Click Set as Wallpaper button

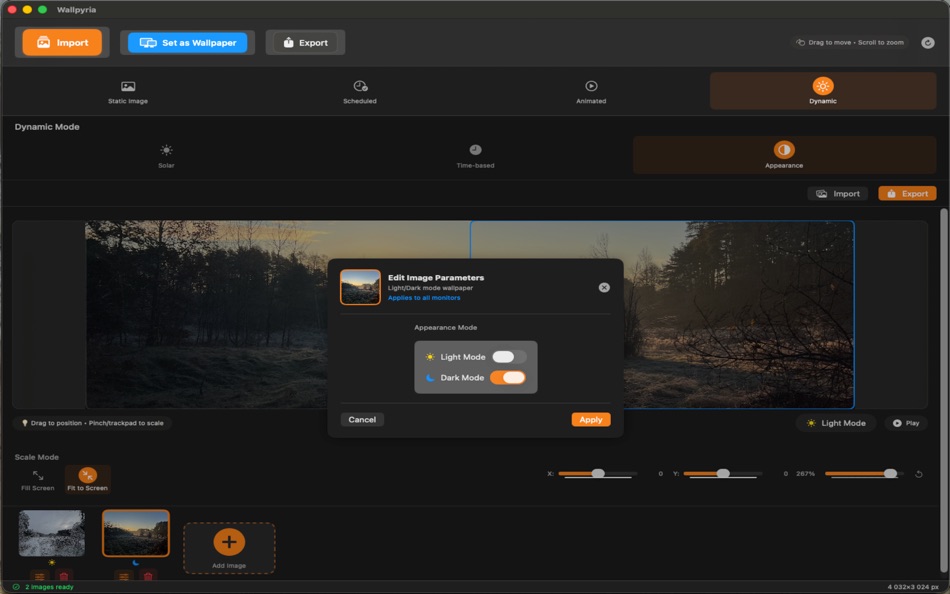187,42
